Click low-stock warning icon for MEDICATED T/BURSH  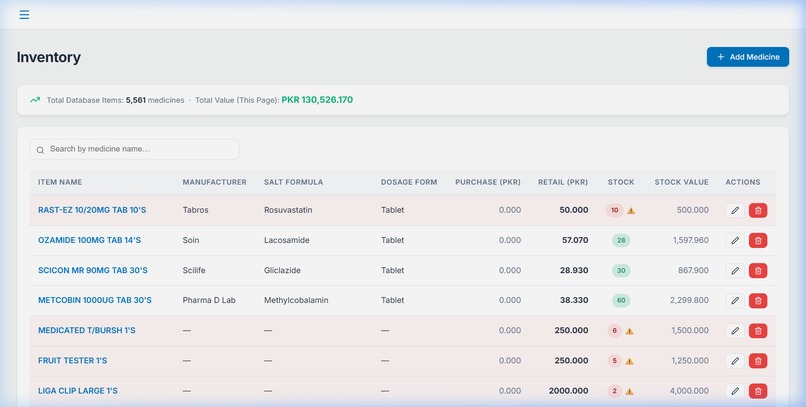point(629,331)
